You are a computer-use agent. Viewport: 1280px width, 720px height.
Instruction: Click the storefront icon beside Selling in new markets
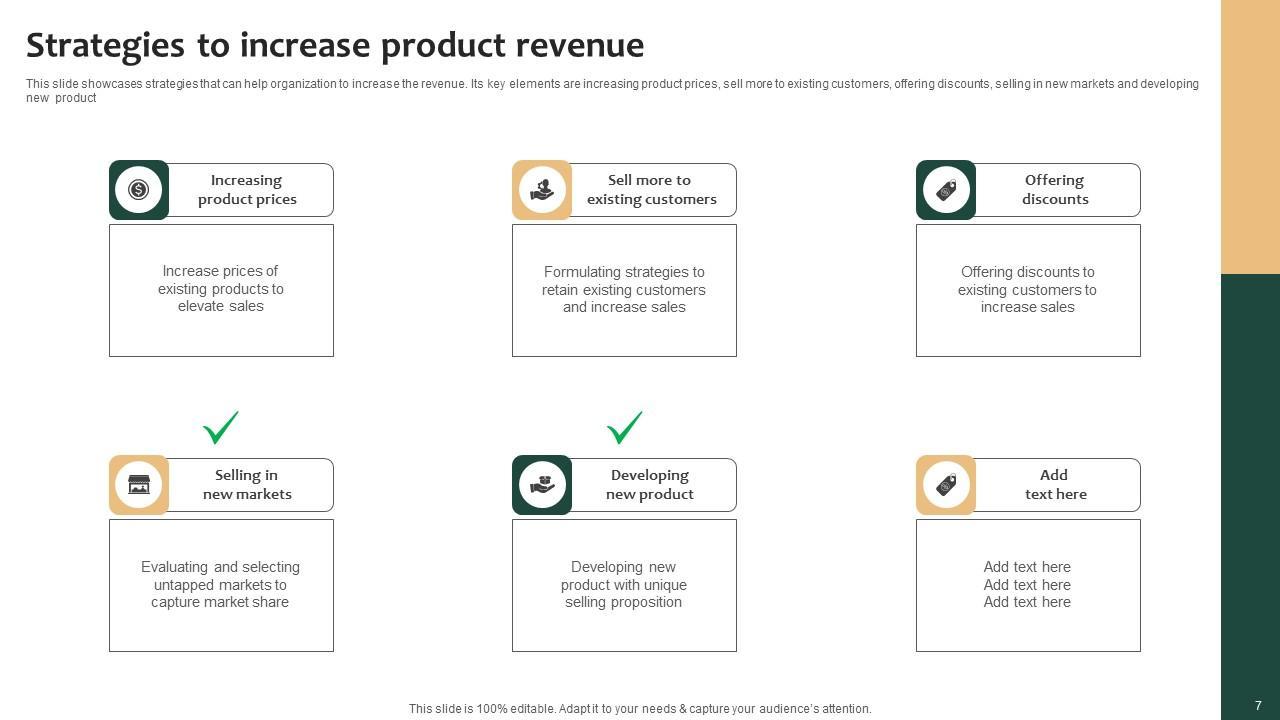(x=139, y=485)
